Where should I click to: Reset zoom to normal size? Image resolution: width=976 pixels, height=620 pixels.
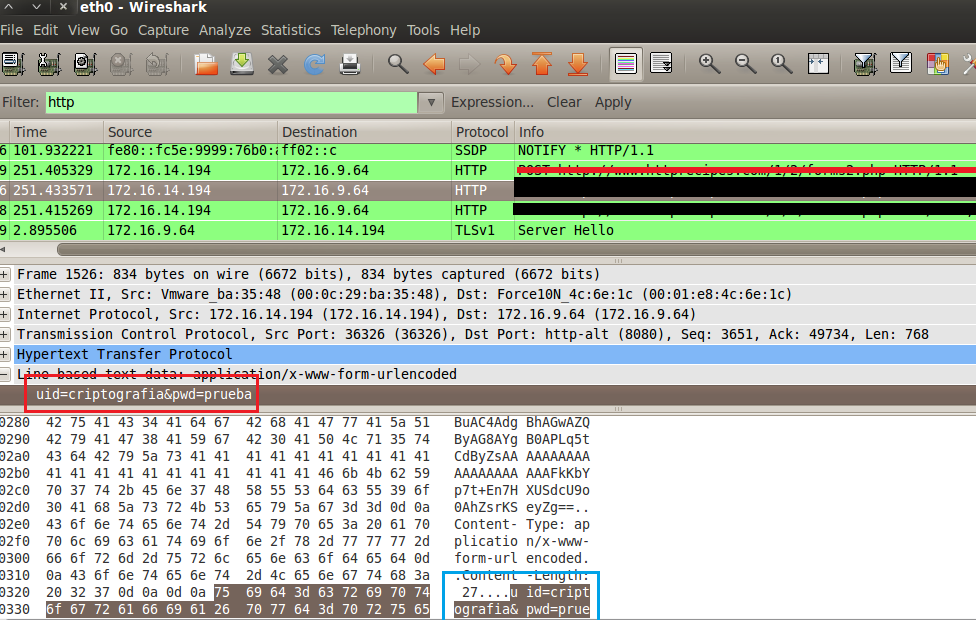click(781, 63)
